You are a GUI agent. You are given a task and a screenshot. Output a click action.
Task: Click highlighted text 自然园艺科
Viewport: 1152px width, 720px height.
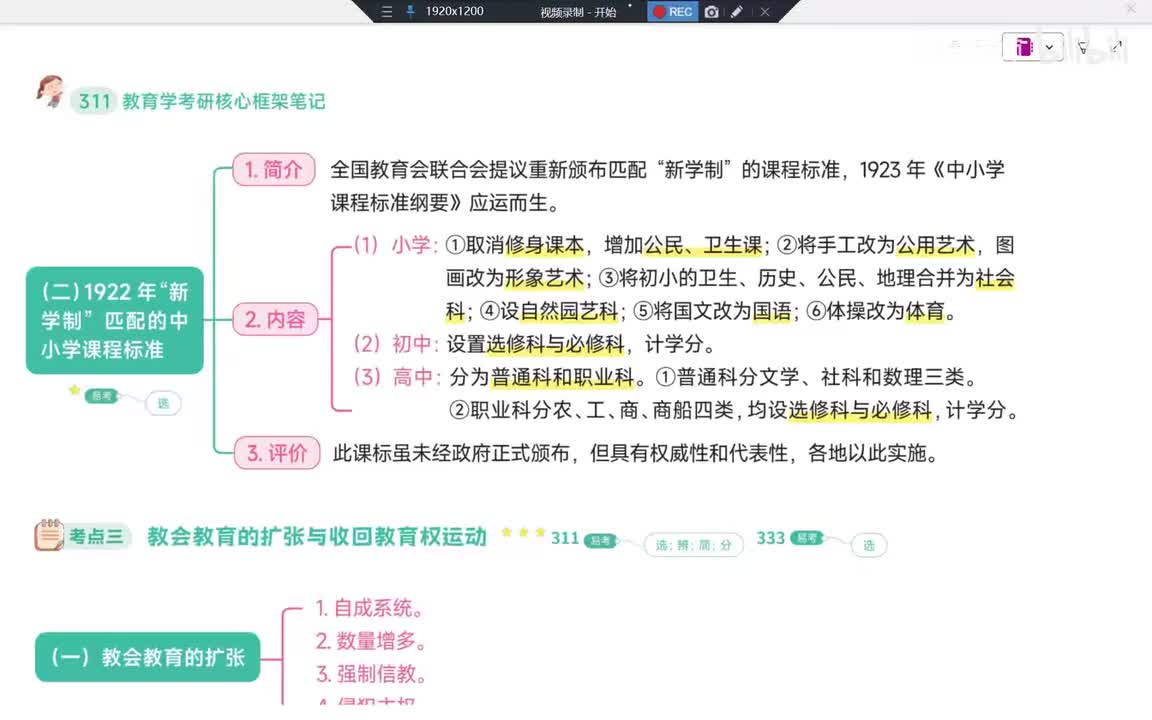click(569, 312)
